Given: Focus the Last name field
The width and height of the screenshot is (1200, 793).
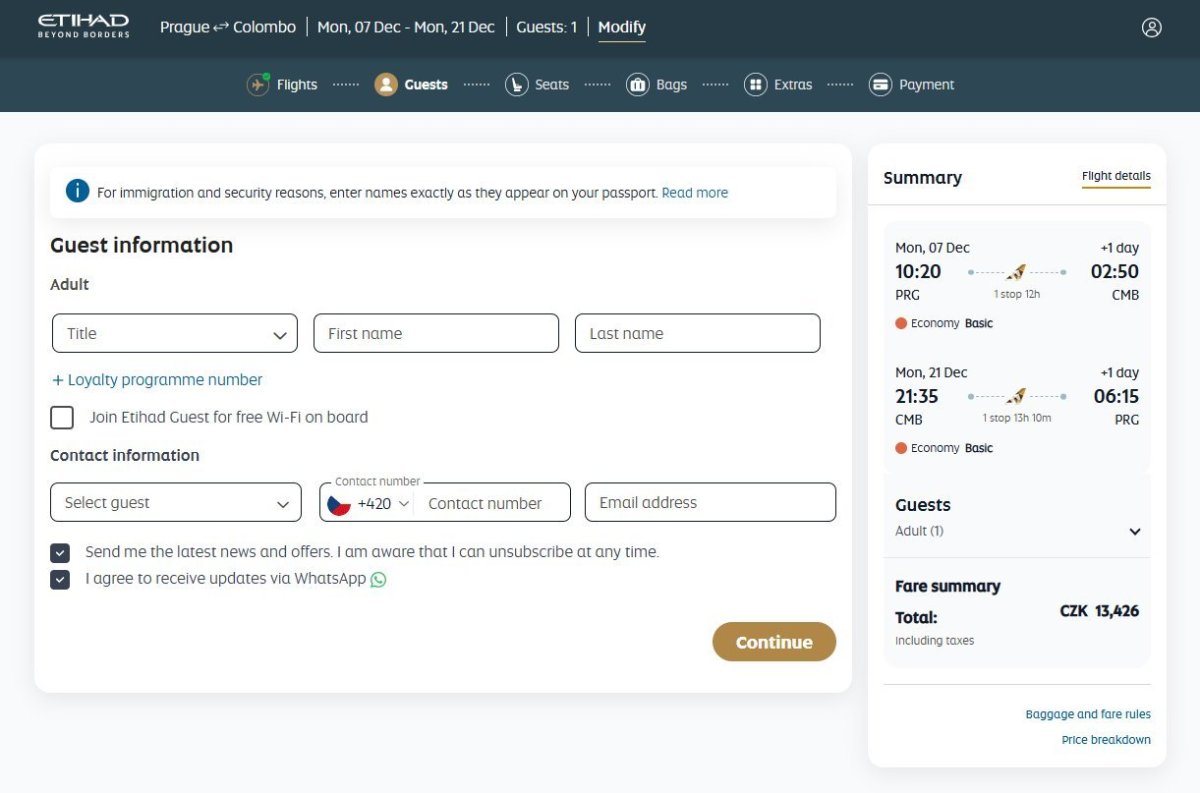Looking at the screenshot, I should 698,333.
